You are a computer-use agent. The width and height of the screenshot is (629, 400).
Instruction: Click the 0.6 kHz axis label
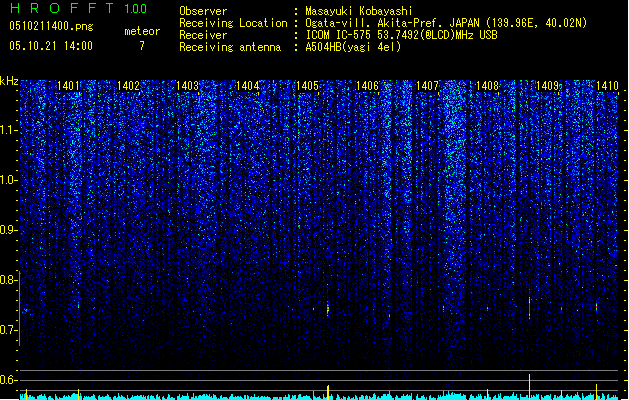(9, 380)
